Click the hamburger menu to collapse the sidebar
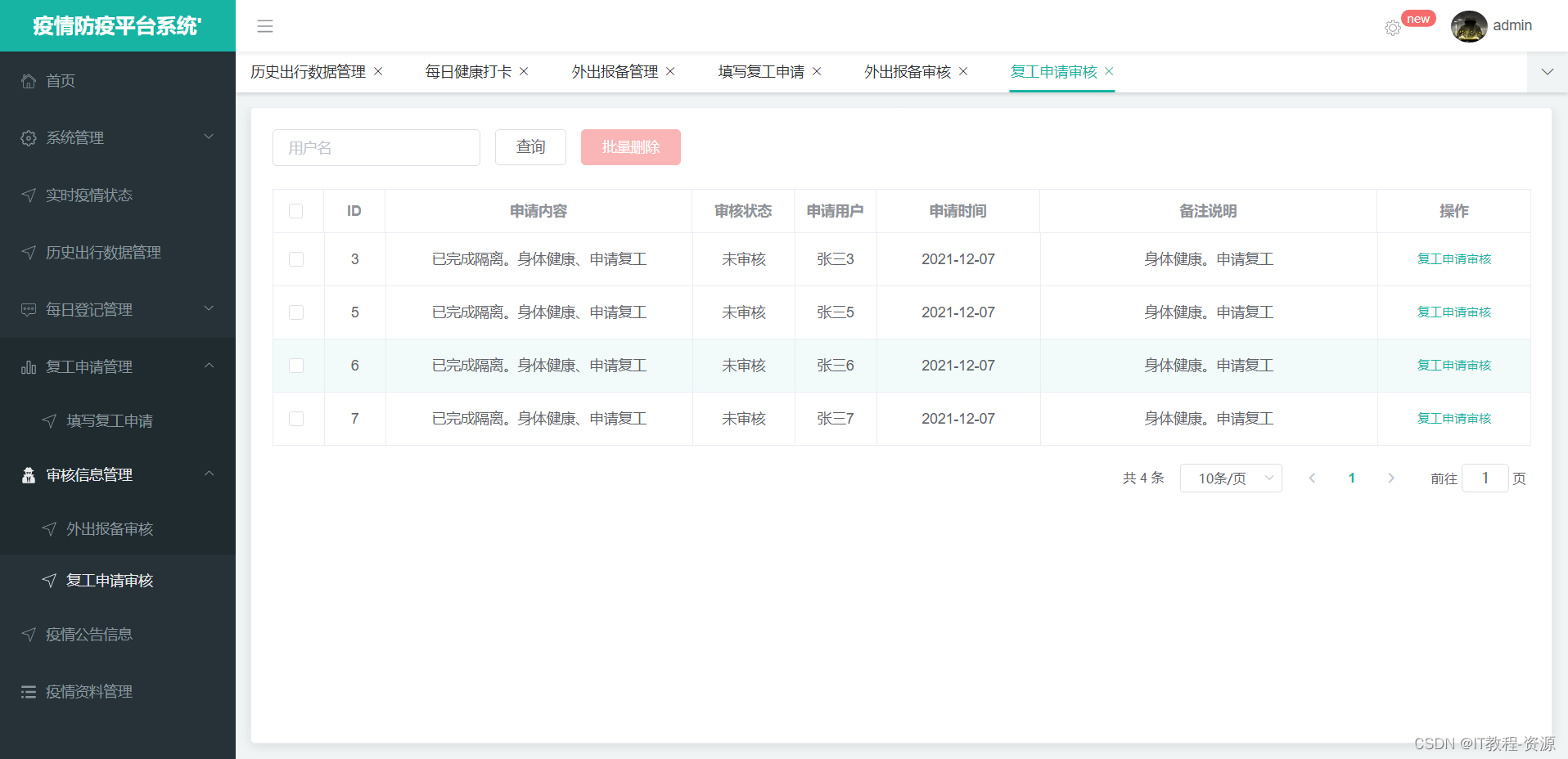Screen dimensions: 1568x759 264,26
